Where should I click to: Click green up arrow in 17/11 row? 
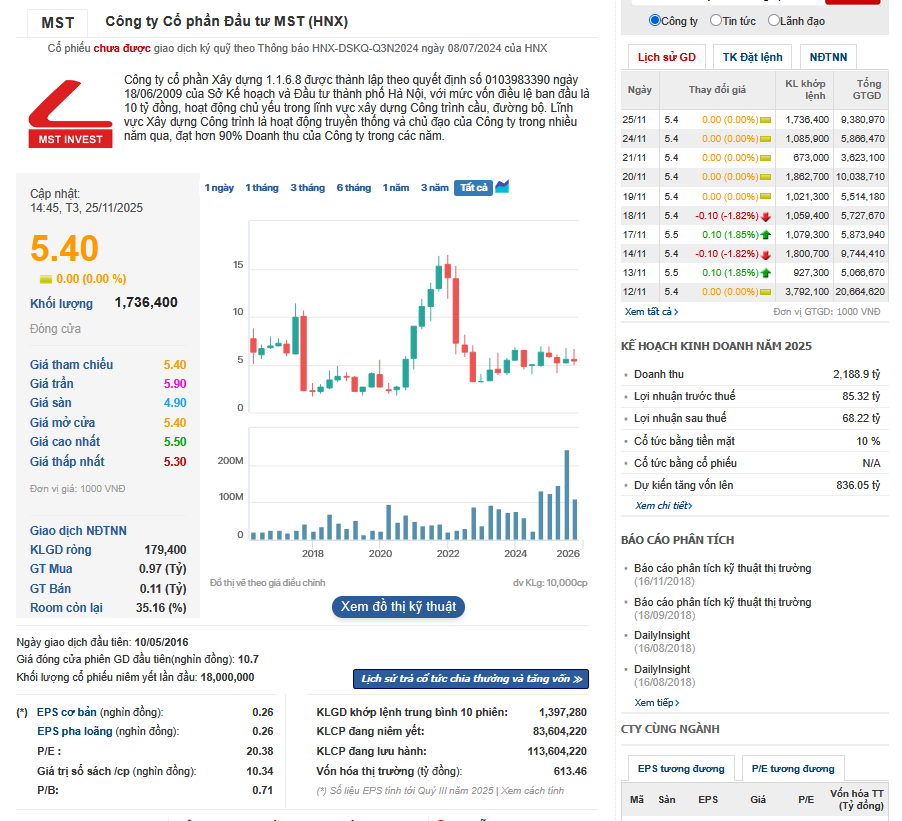pyautogui.click(x=766, y=235)
